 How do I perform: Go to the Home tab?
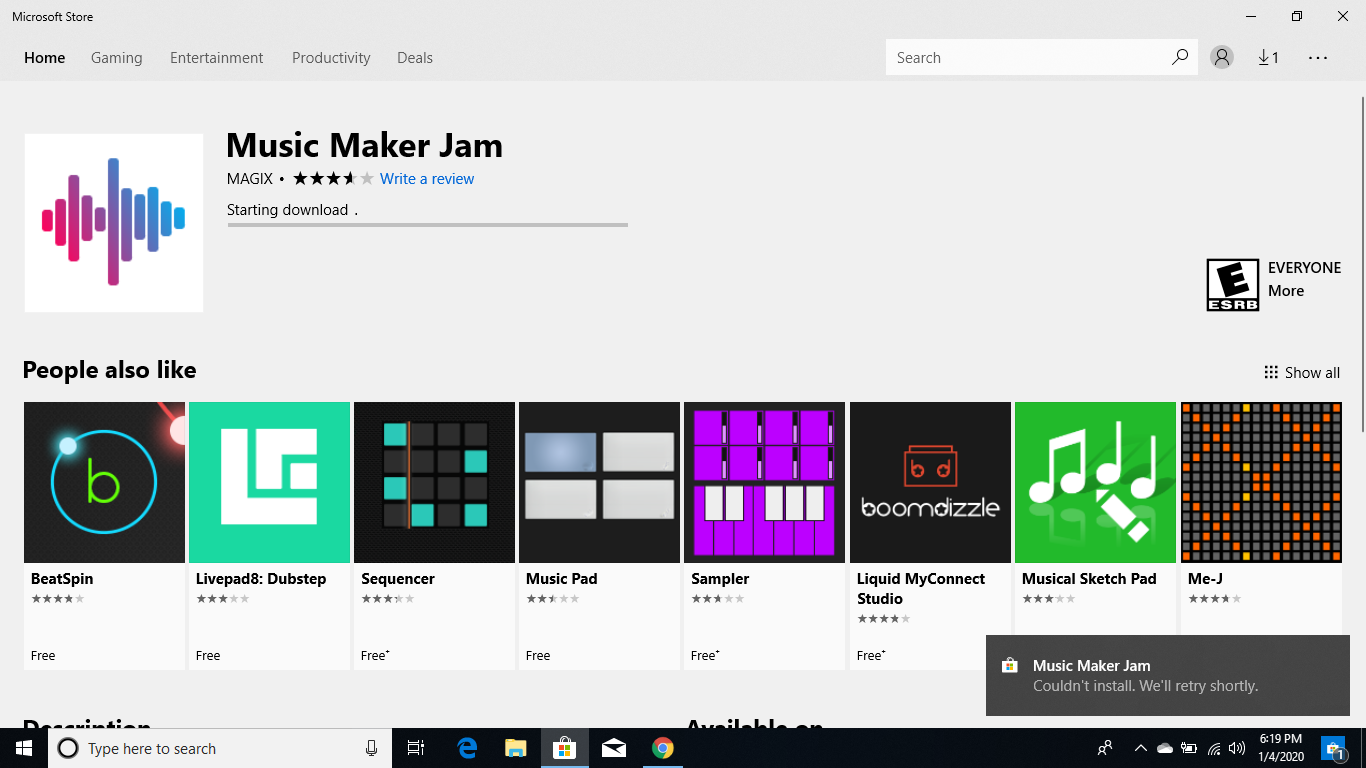45,57
